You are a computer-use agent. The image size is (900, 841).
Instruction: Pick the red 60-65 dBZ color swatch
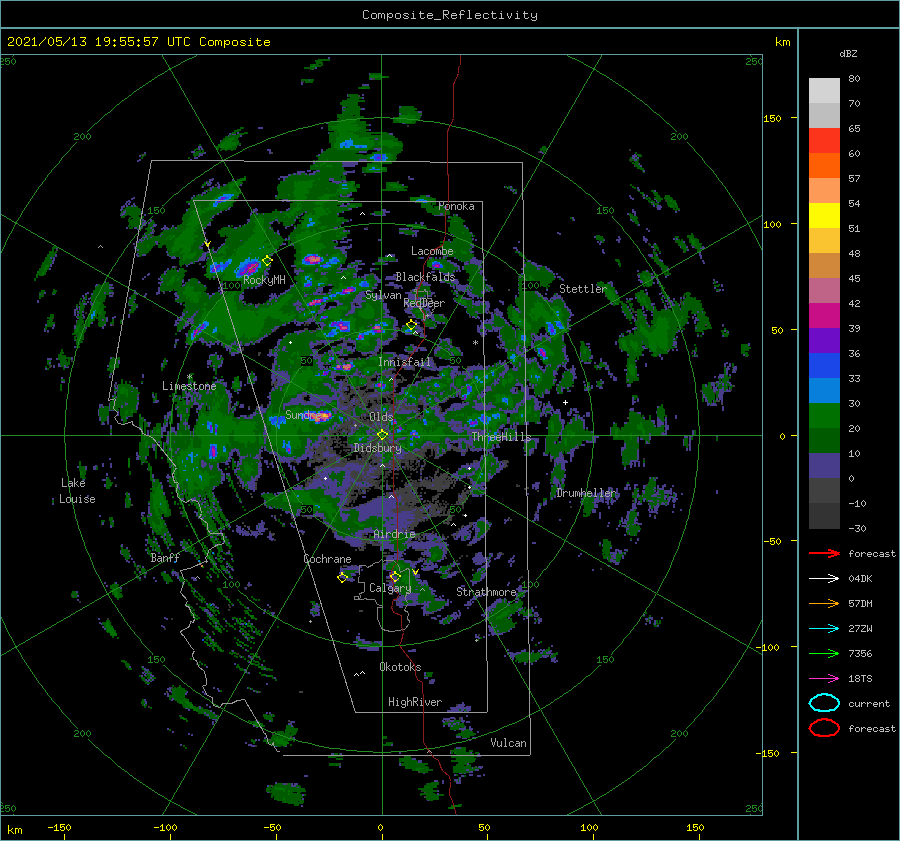pyautogui.click(x=824, y=140)
